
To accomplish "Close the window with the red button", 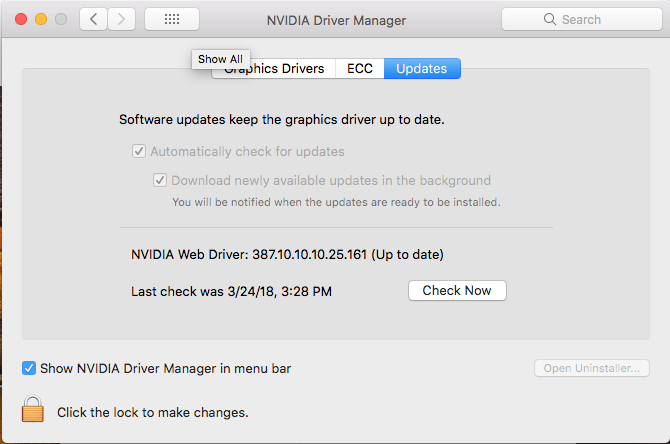I will 21,19.
